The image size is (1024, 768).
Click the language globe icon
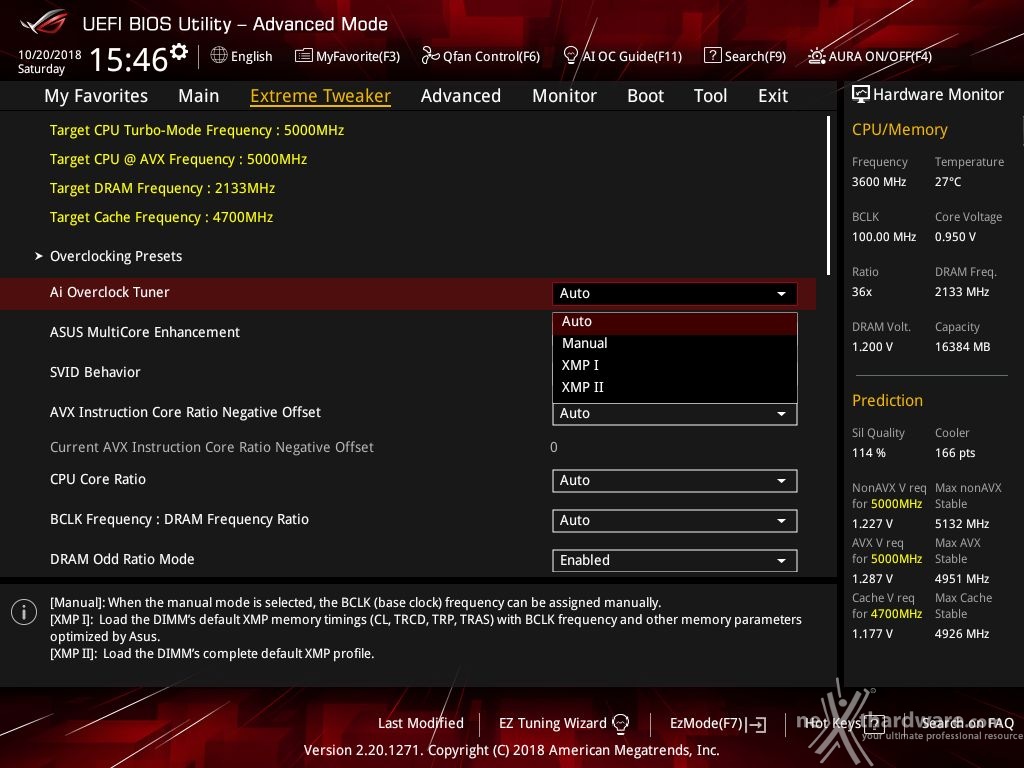219,56
